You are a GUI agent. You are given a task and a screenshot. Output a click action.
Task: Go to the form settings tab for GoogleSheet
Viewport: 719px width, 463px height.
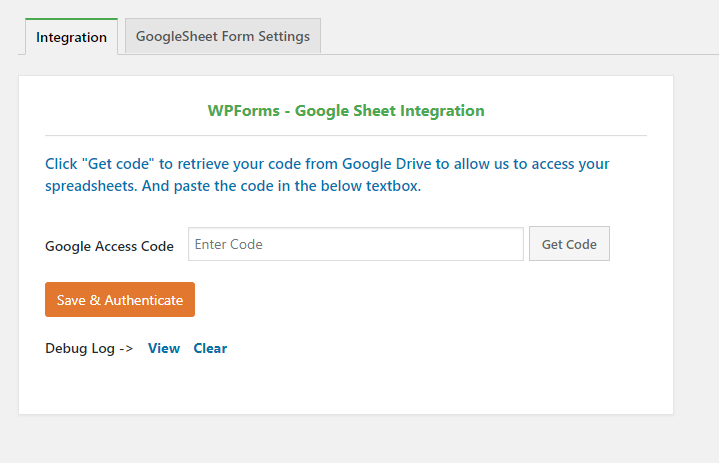point(222,36)
